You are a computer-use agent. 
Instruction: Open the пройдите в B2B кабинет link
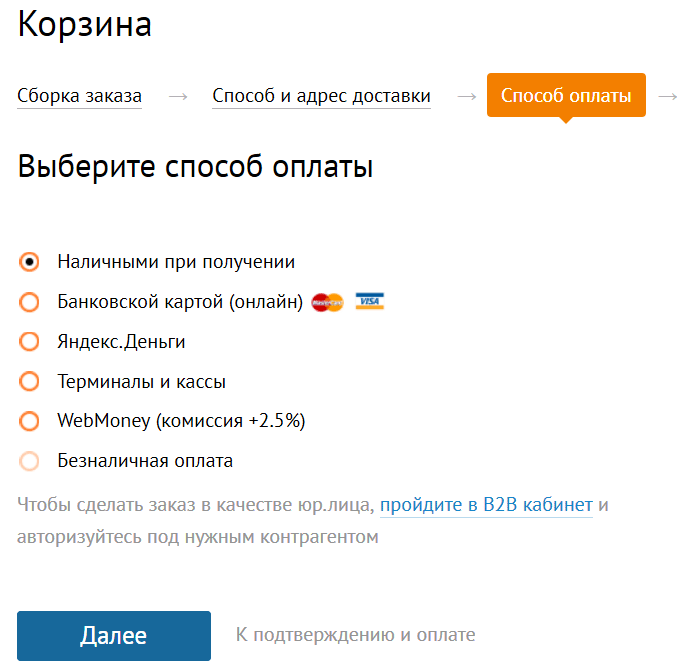click(486, 505)
